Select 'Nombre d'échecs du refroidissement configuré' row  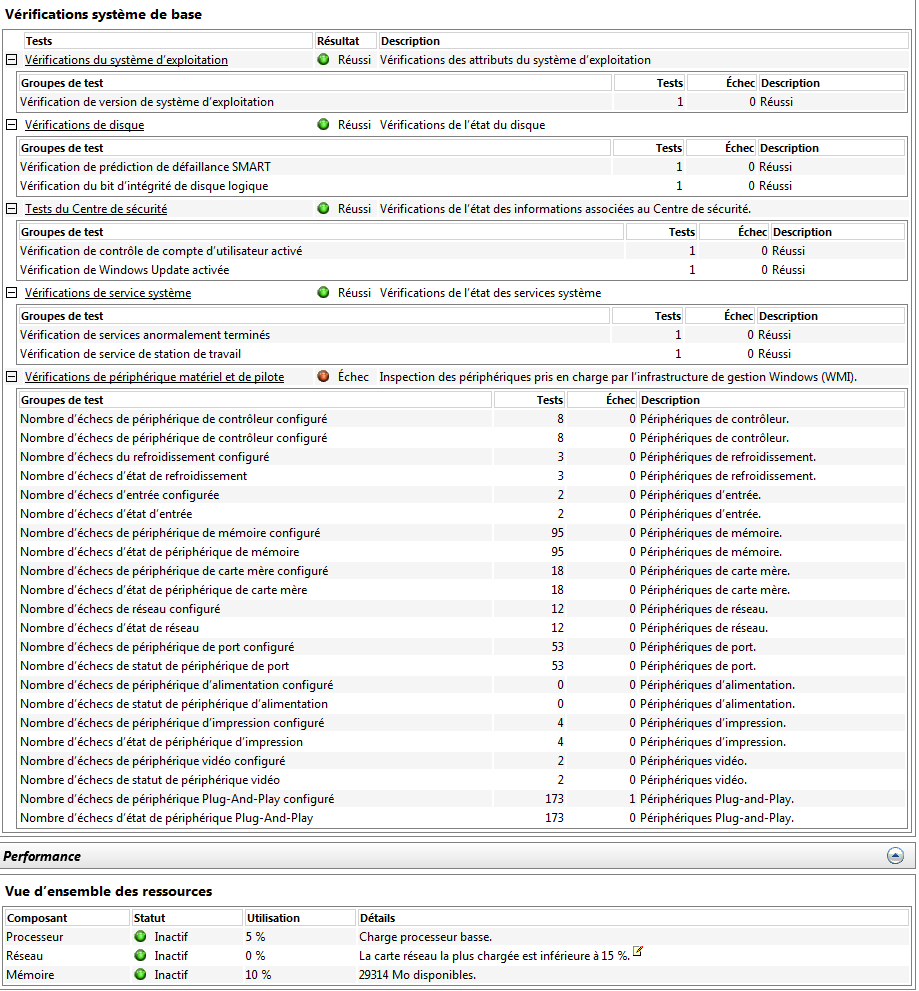point(462,457)
